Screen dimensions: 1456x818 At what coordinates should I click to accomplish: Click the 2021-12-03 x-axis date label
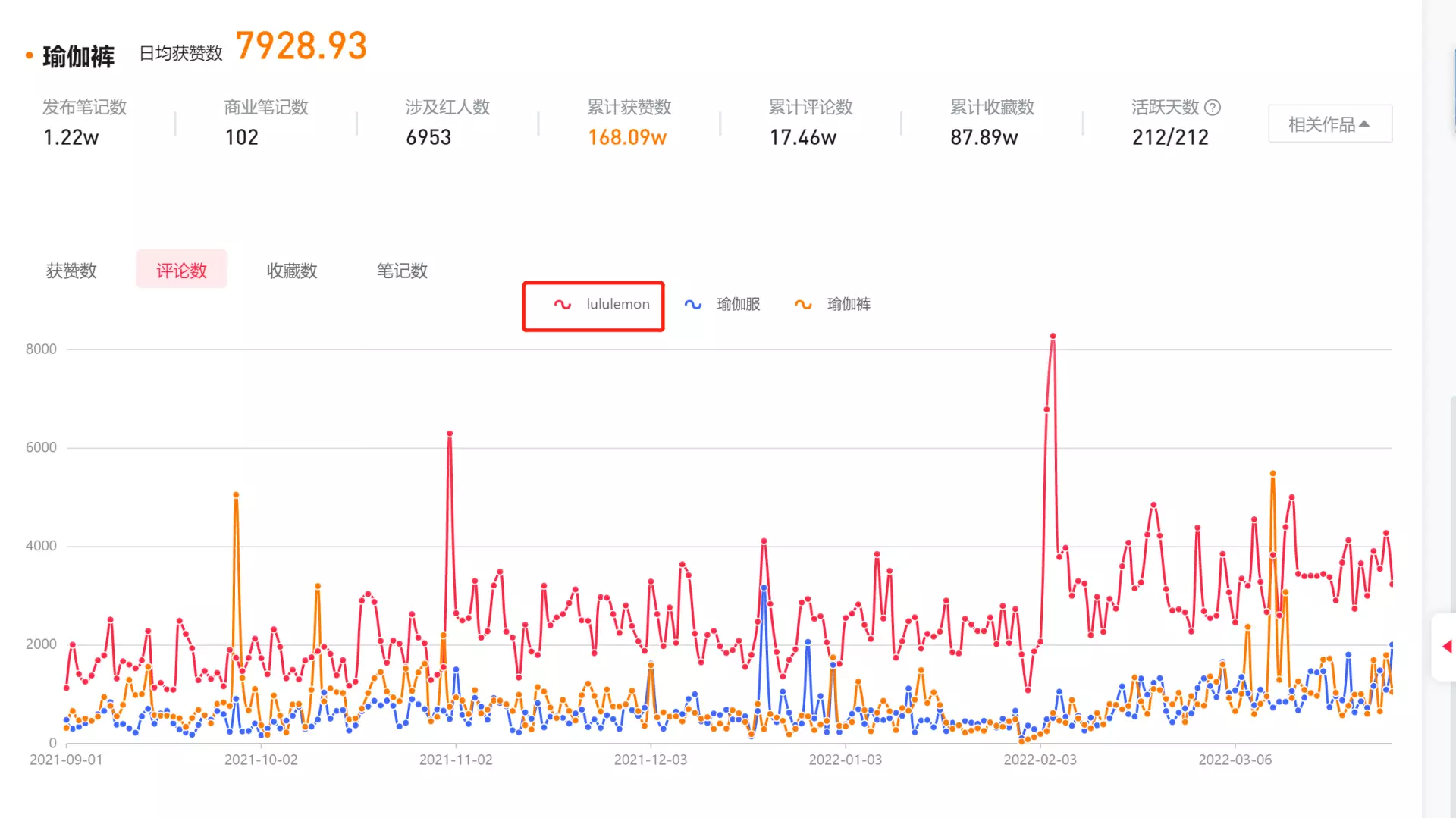(x=651, y=760)
